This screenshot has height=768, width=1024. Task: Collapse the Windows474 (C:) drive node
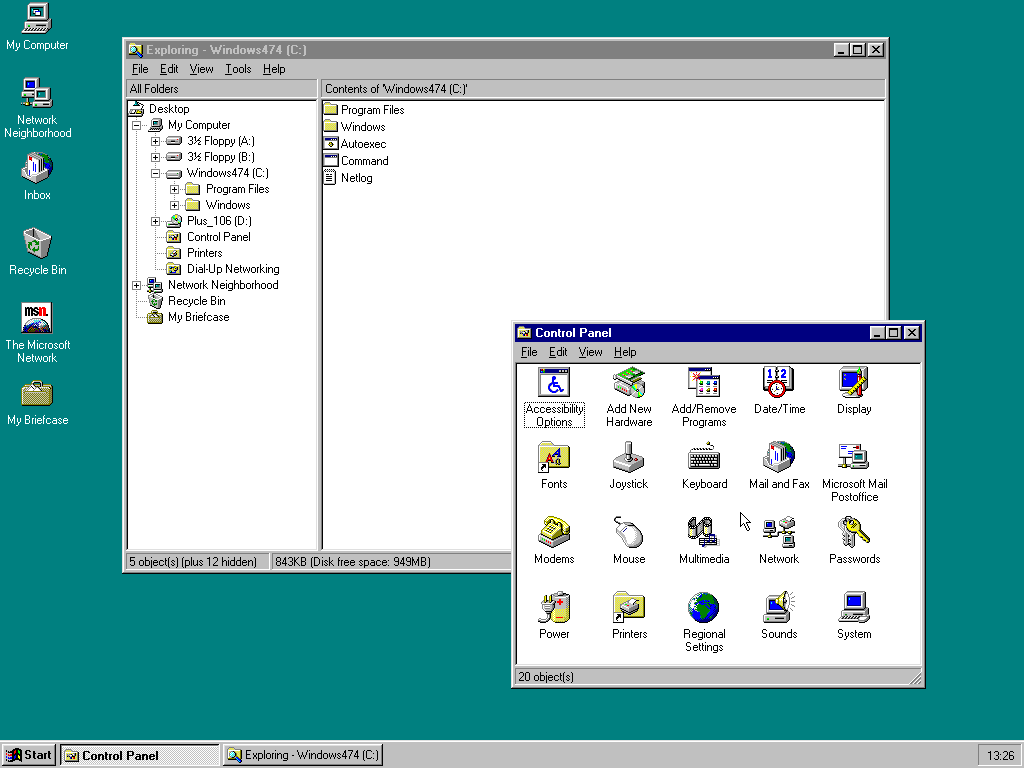(156, 173)
